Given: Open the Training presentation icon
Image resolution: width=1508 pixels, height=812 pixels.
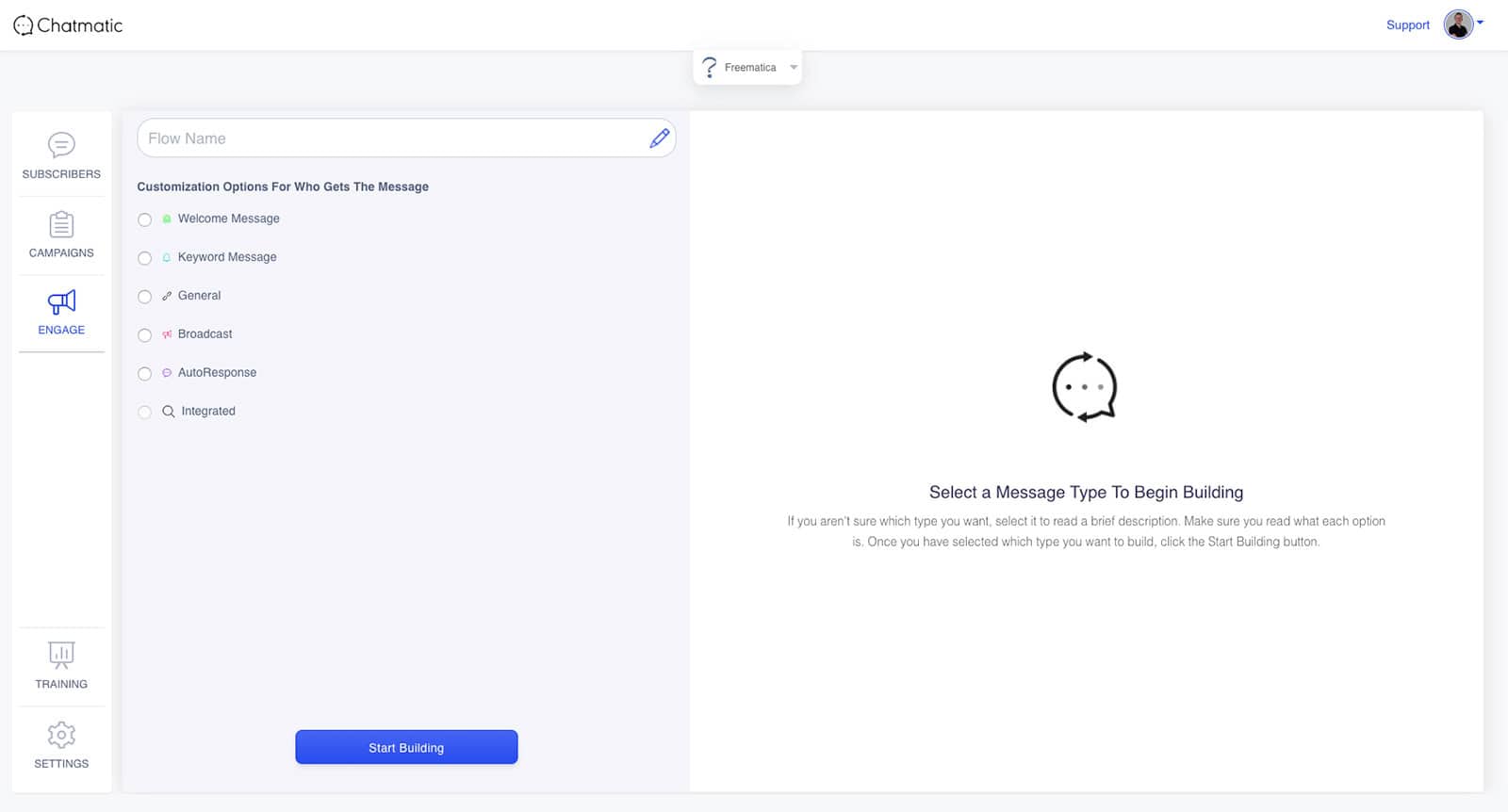Looking at the screenshot, I should [x=61, y=655].
